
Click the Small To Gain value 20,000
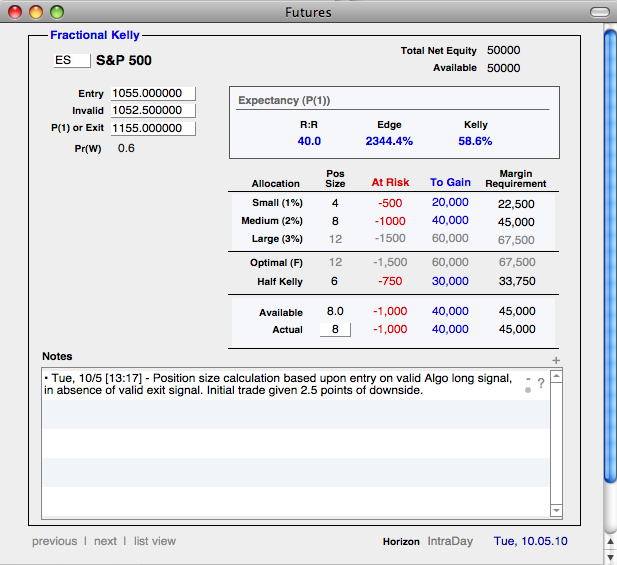point(450,202)
